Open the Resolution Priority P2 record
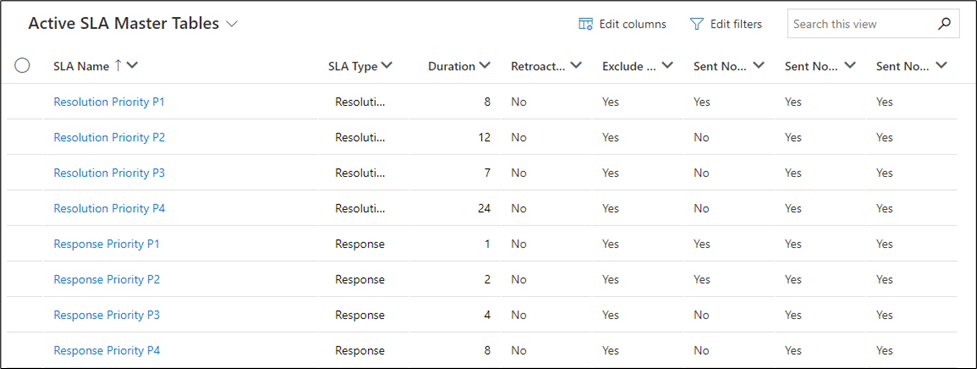 click(109, 137)
